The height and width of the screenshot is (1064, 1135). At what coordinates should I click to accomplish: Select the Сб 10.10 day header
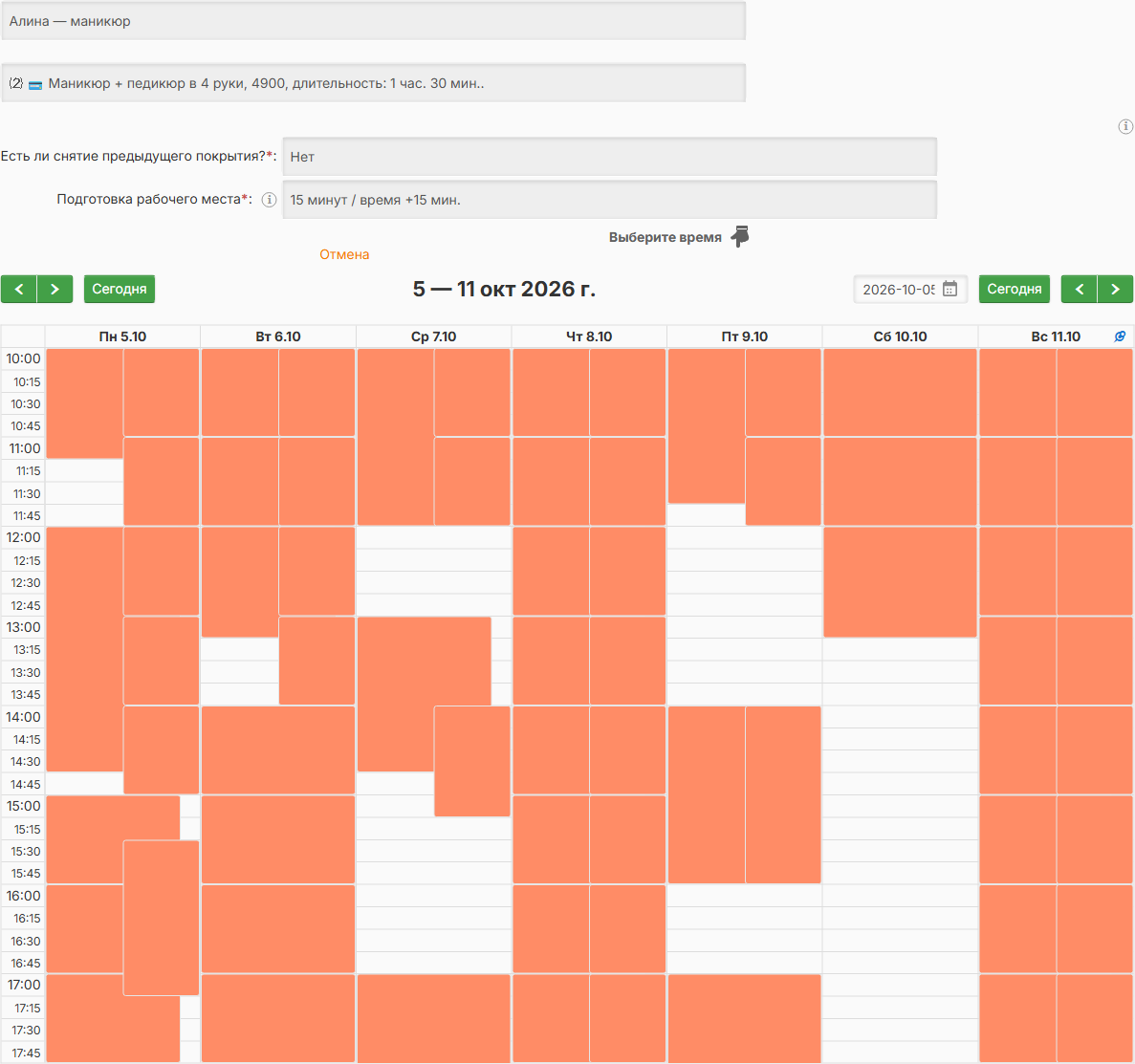(x=901, y=337)
